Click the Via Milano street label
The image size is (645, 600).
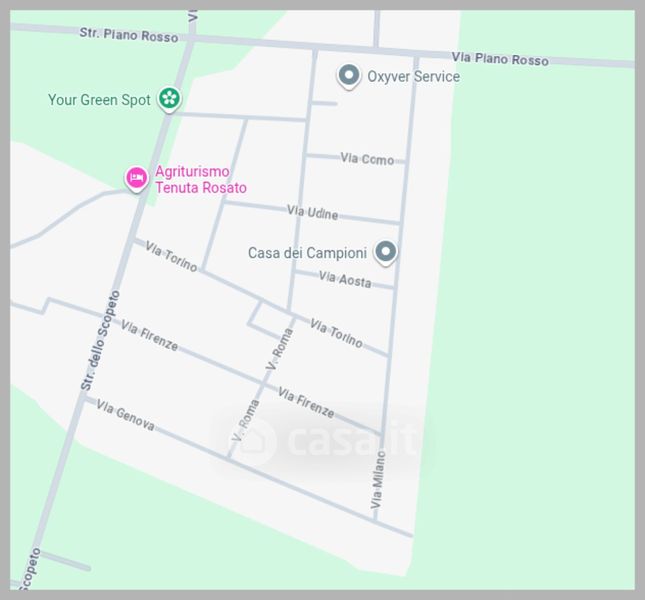[377, 480]
